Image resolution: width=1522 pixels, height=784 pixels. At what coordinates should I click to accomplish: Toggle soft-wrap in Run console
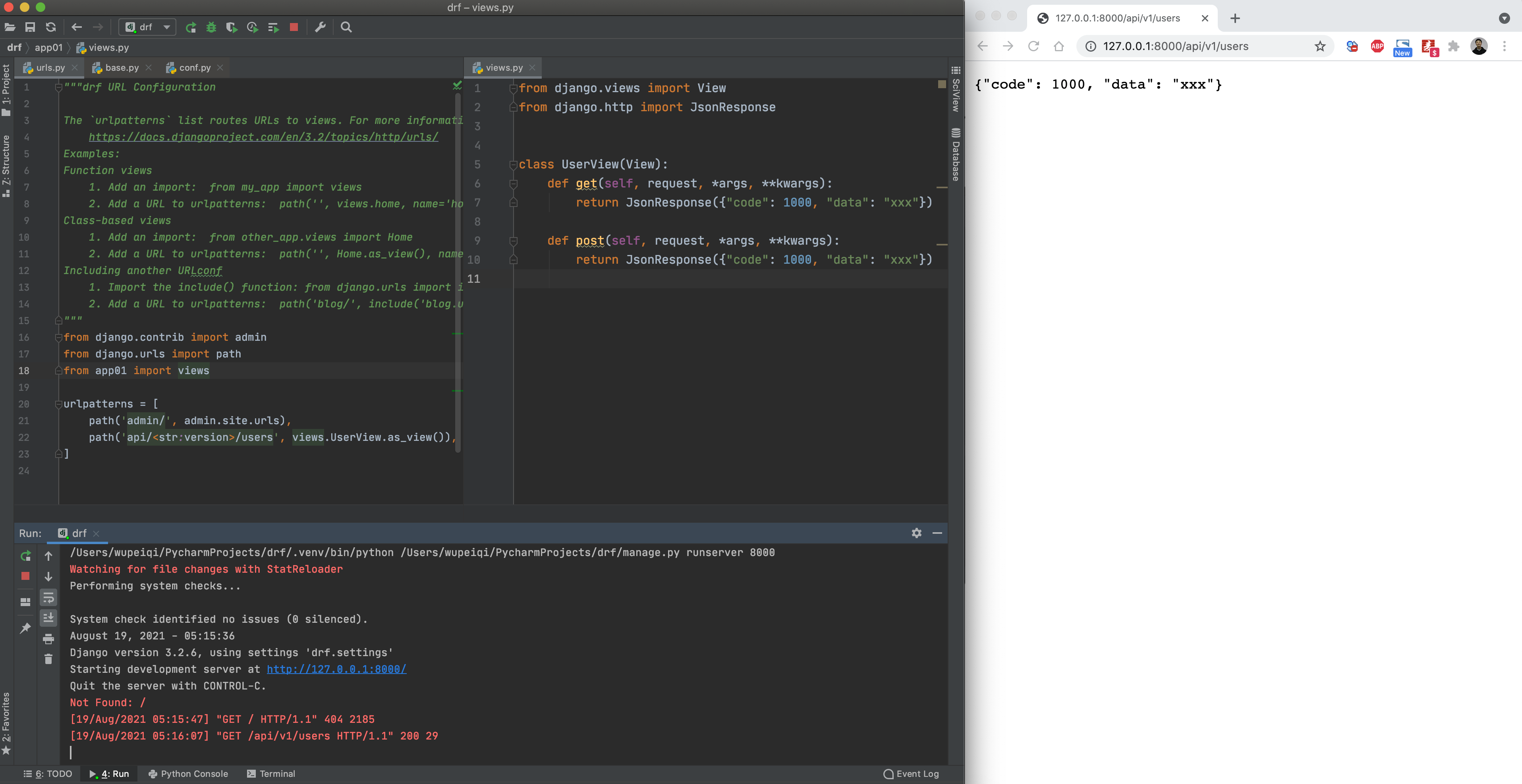48,598
